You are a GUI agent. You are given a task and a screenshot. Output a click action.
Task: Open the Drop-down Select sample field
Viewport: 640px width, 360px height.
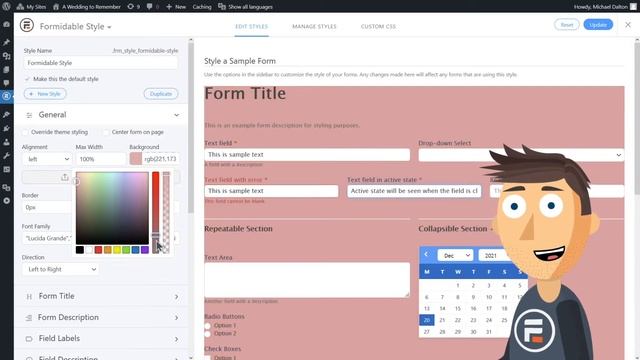521,155
